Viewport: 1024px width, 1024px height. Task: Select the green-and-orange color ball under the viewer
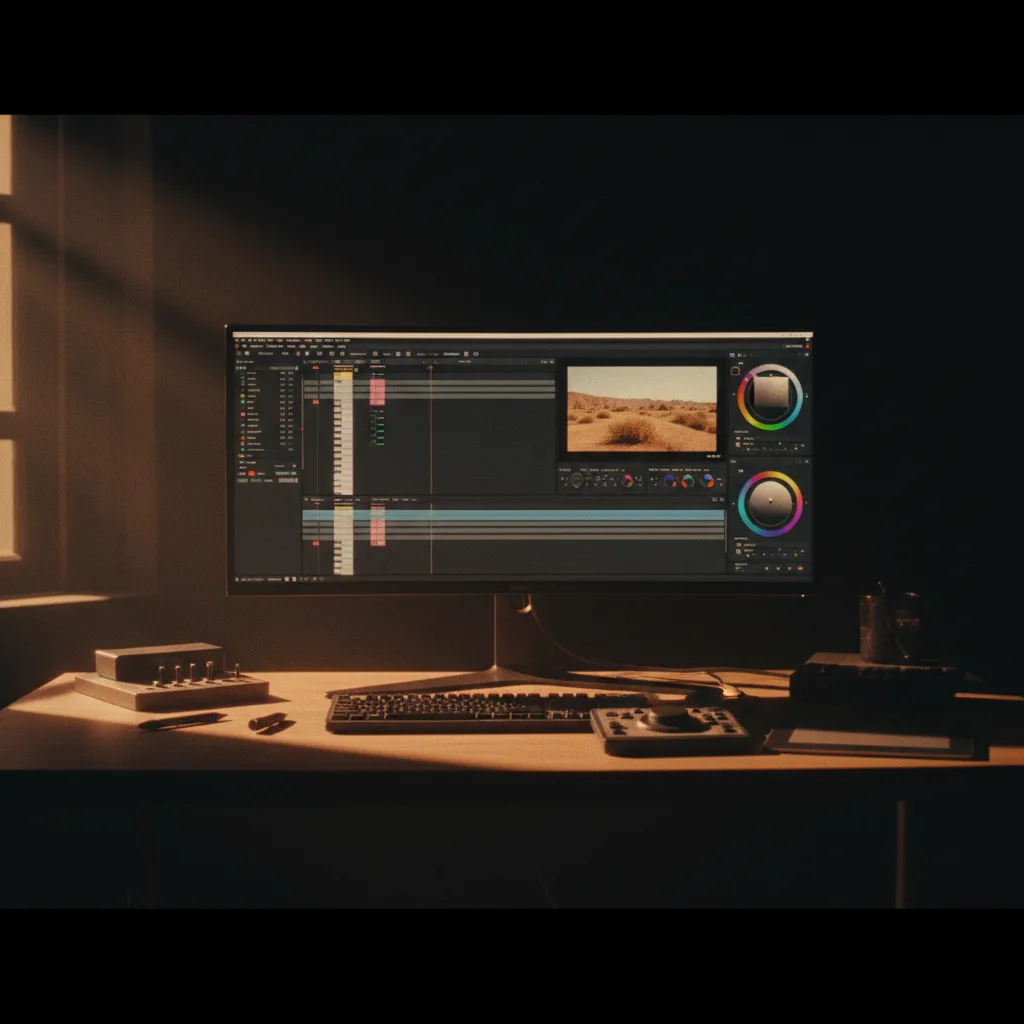pos(688,481)
